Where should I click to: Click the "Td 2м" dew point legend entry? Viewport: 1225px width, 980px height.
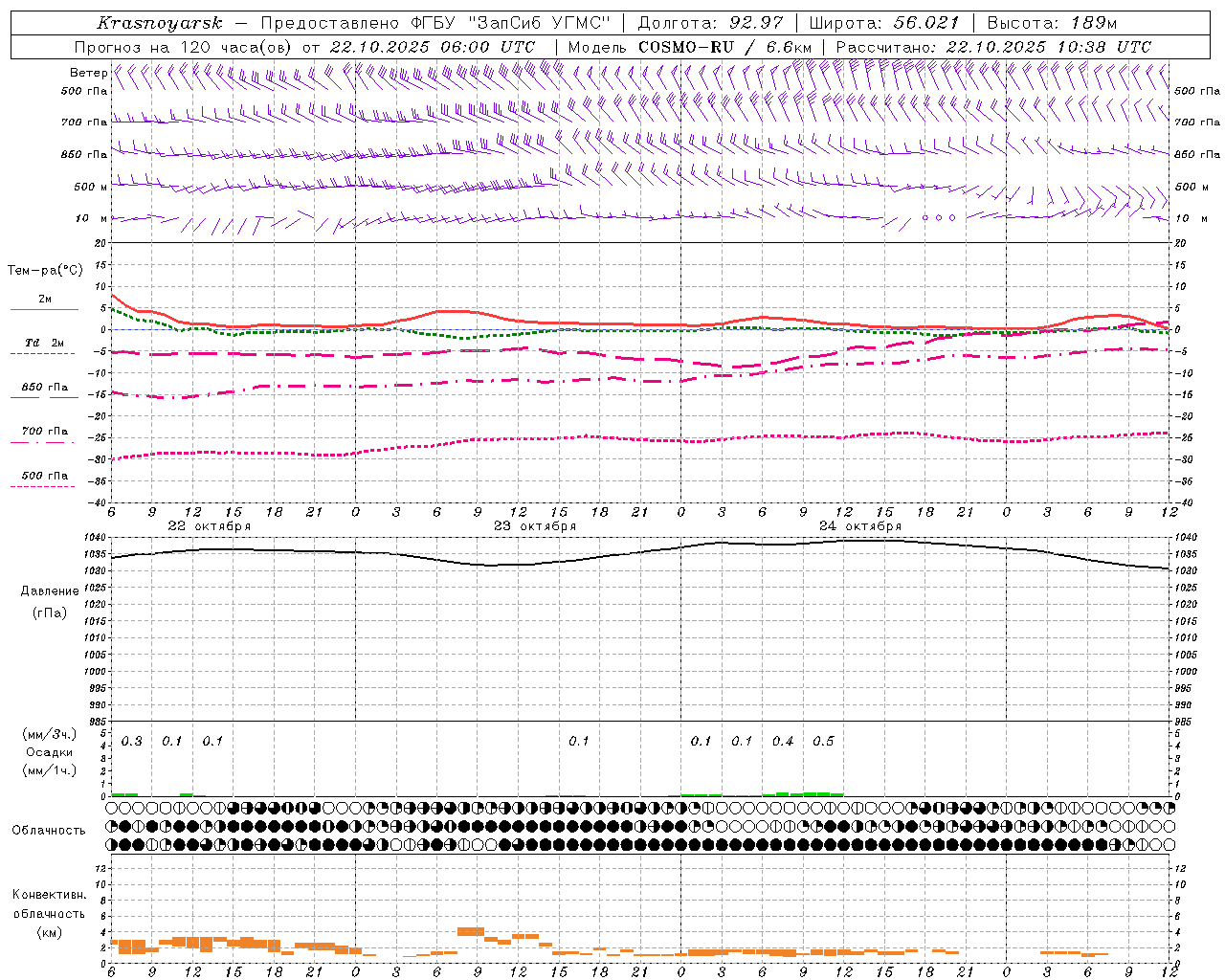click(x=44, y=343)
